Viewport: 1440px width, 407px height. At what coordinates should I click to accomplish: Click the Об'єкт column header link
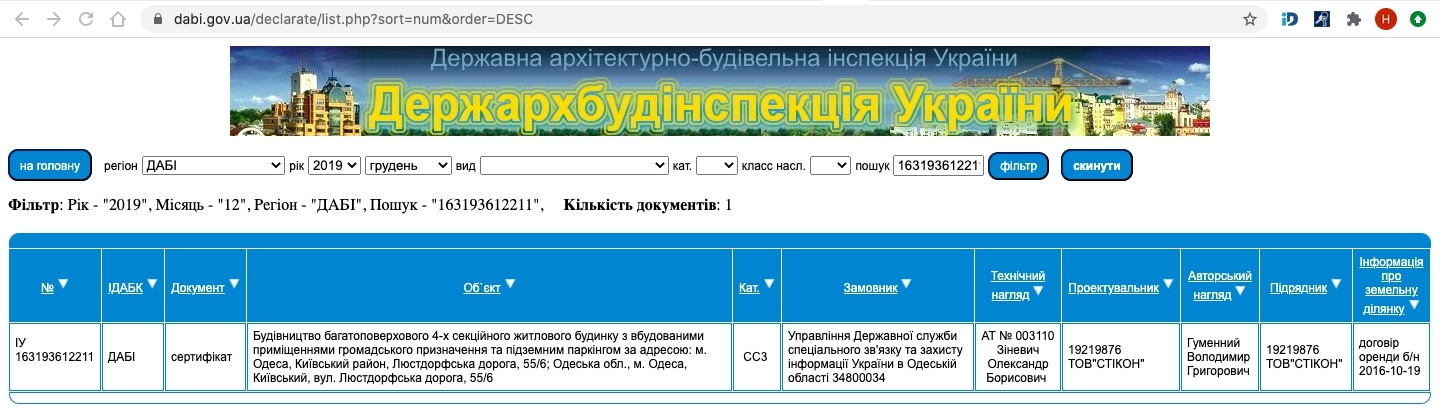click(x=482, y=287)
